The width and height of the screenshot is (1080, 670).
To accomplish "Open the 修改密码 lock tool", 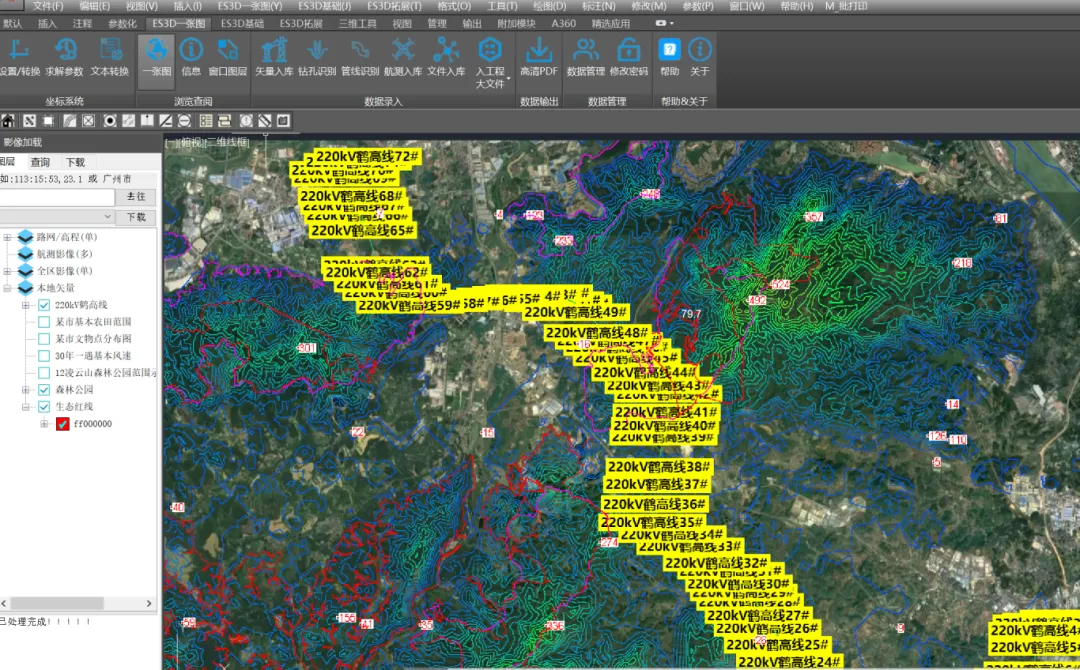I will pyautogui.click(x=628, y=56).
